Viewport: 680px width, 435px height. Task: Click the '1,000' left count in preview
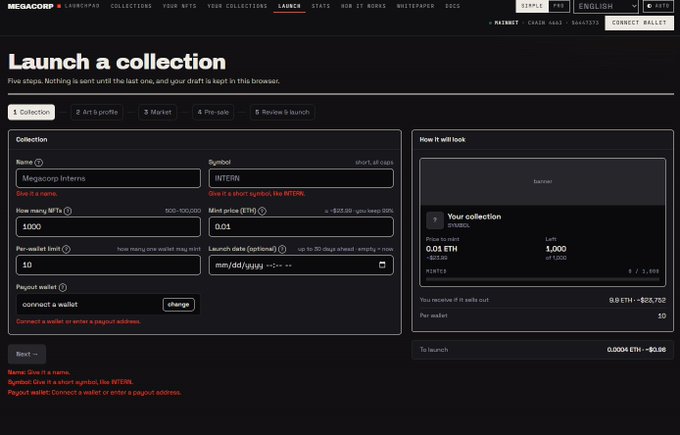click(556, 249)
